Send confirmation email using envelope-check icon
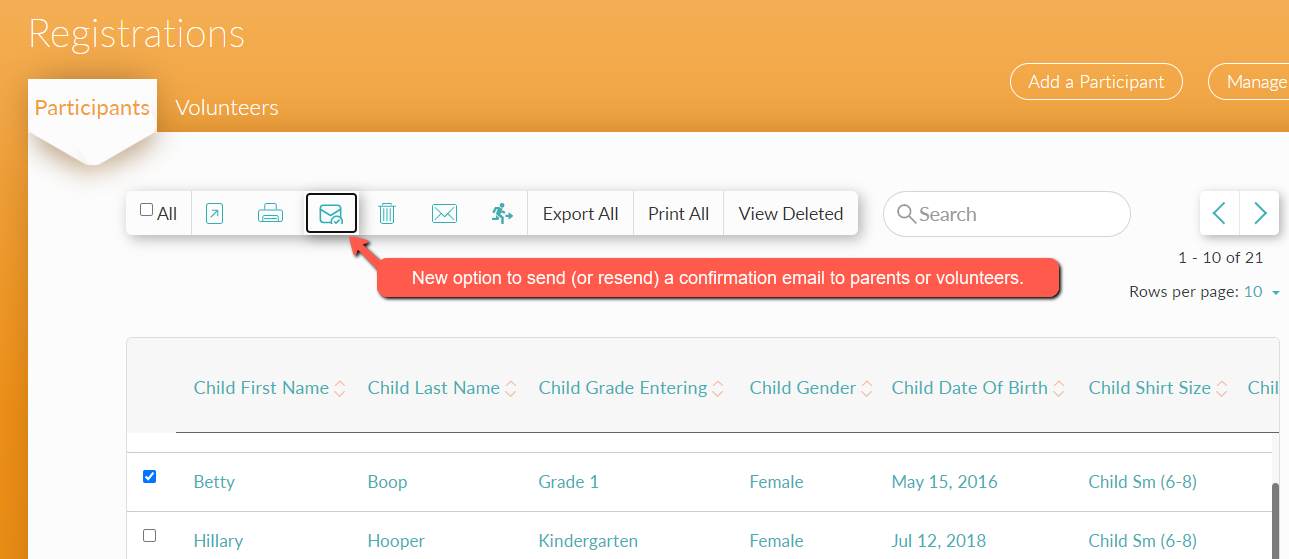Screen dimensions: 1289x559 (331, 213)
